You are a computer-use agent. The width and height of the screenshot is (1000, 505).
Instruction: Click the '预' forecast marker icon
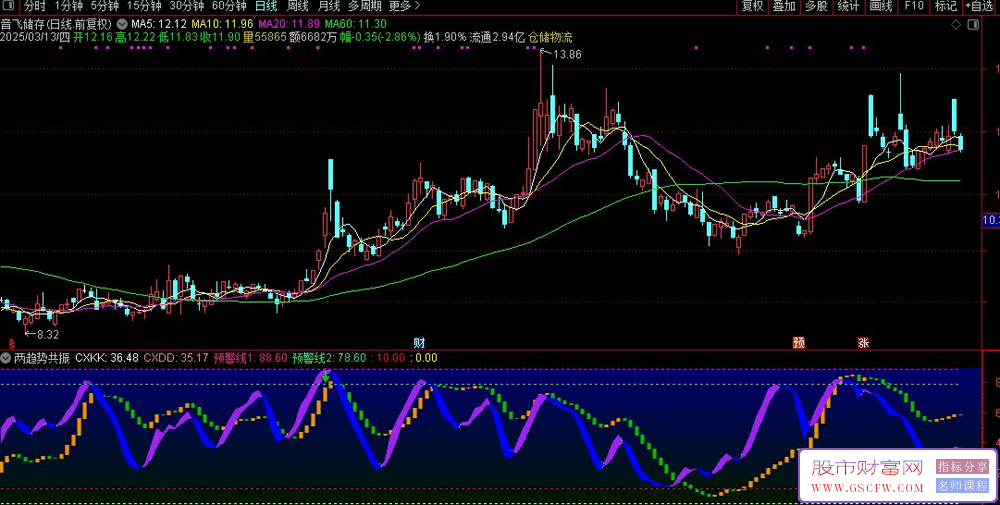pos(799,342)
